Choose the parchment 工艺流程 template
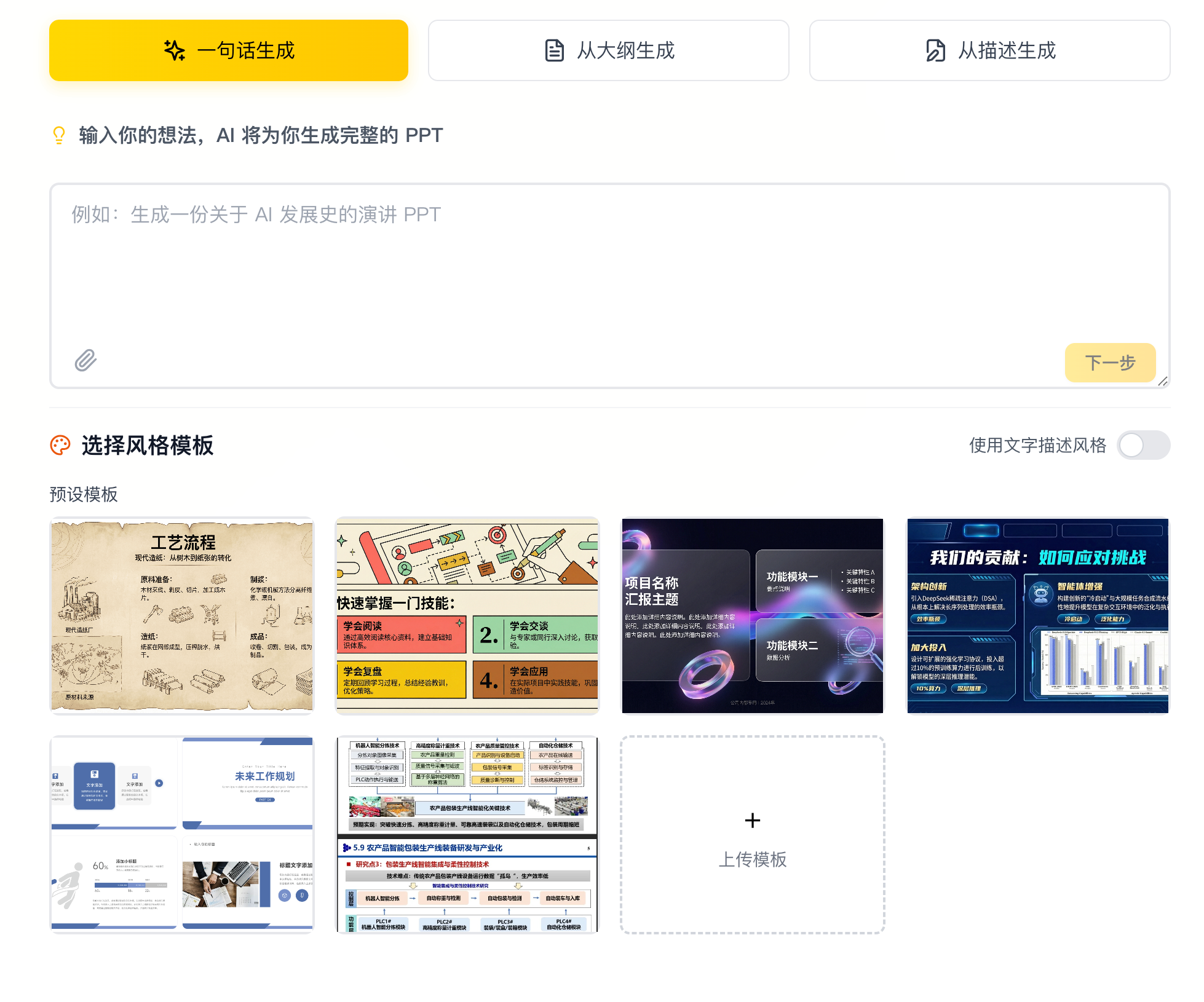Image resolution: width=1204 pixels, height=1002 pixels. [182, 616]
